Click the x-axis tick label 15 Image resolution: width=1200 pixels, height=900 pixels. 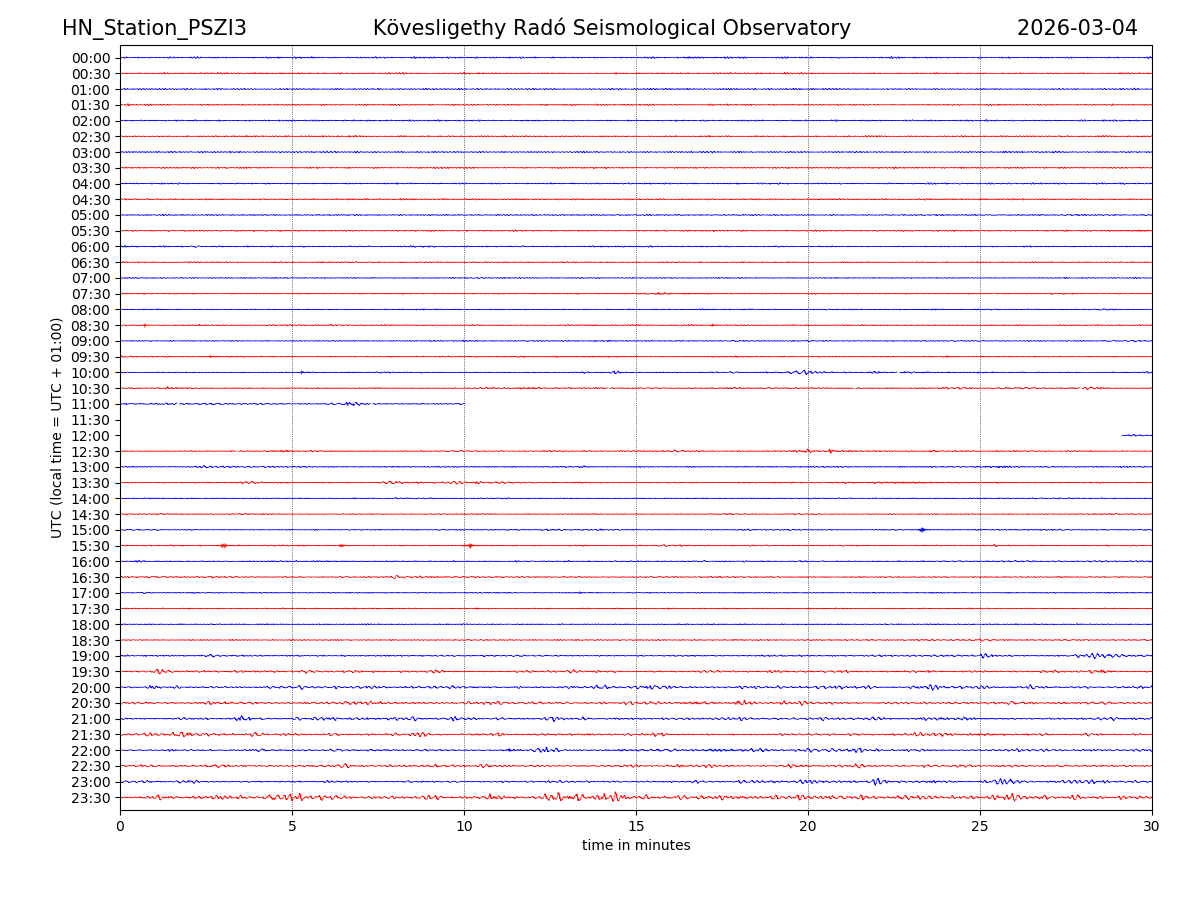[636, 827]
